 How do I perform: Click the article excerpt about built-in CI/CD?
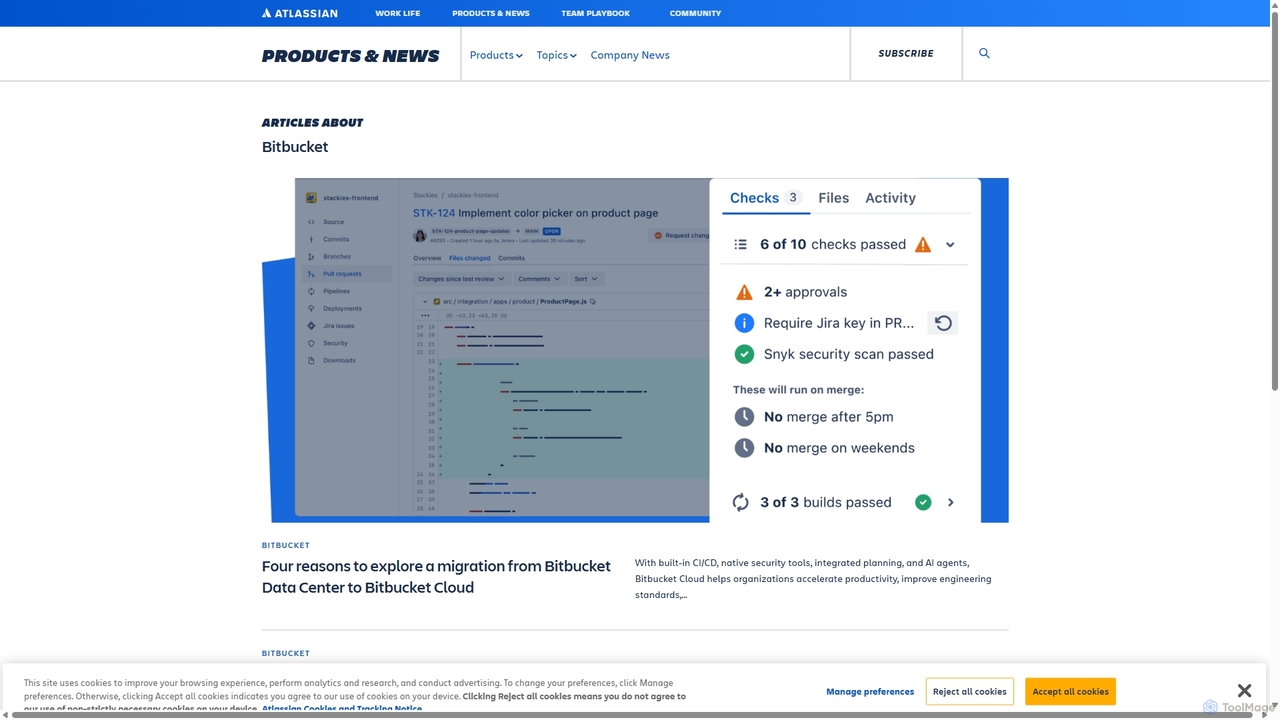(813, 579)
